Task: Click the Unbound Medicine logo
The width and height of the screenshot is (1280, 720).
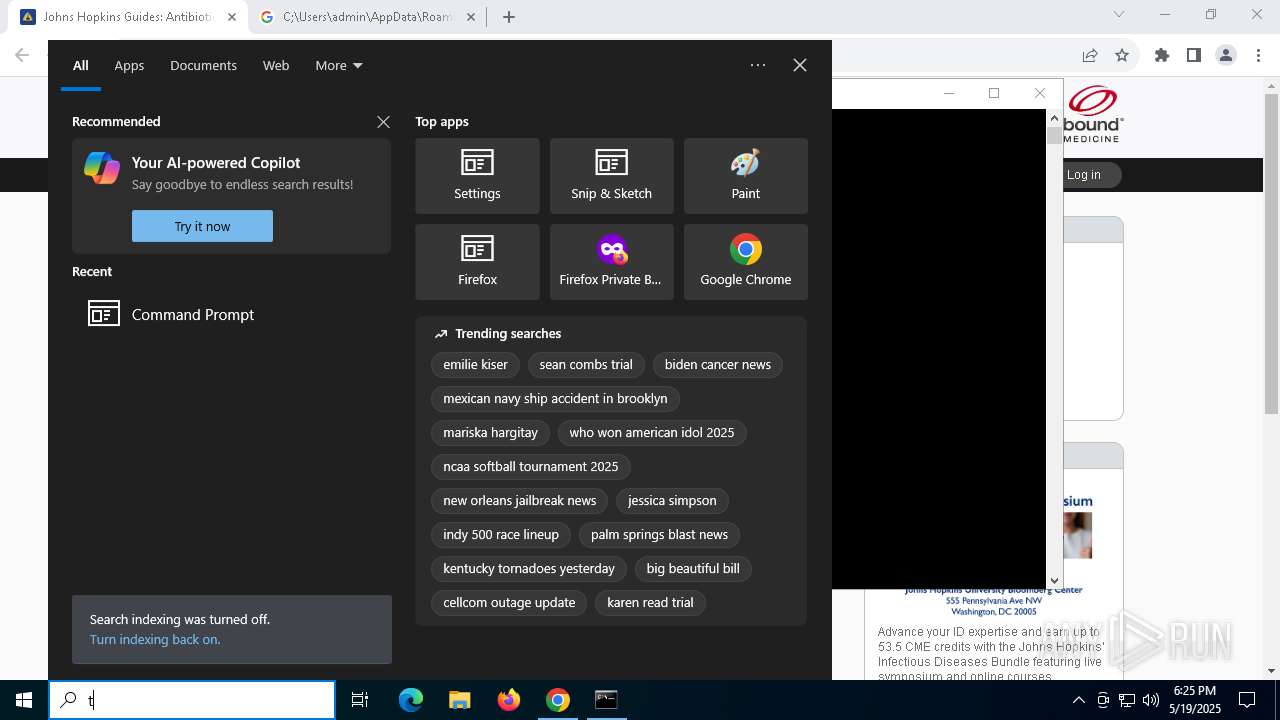Action: [1093, 113]
